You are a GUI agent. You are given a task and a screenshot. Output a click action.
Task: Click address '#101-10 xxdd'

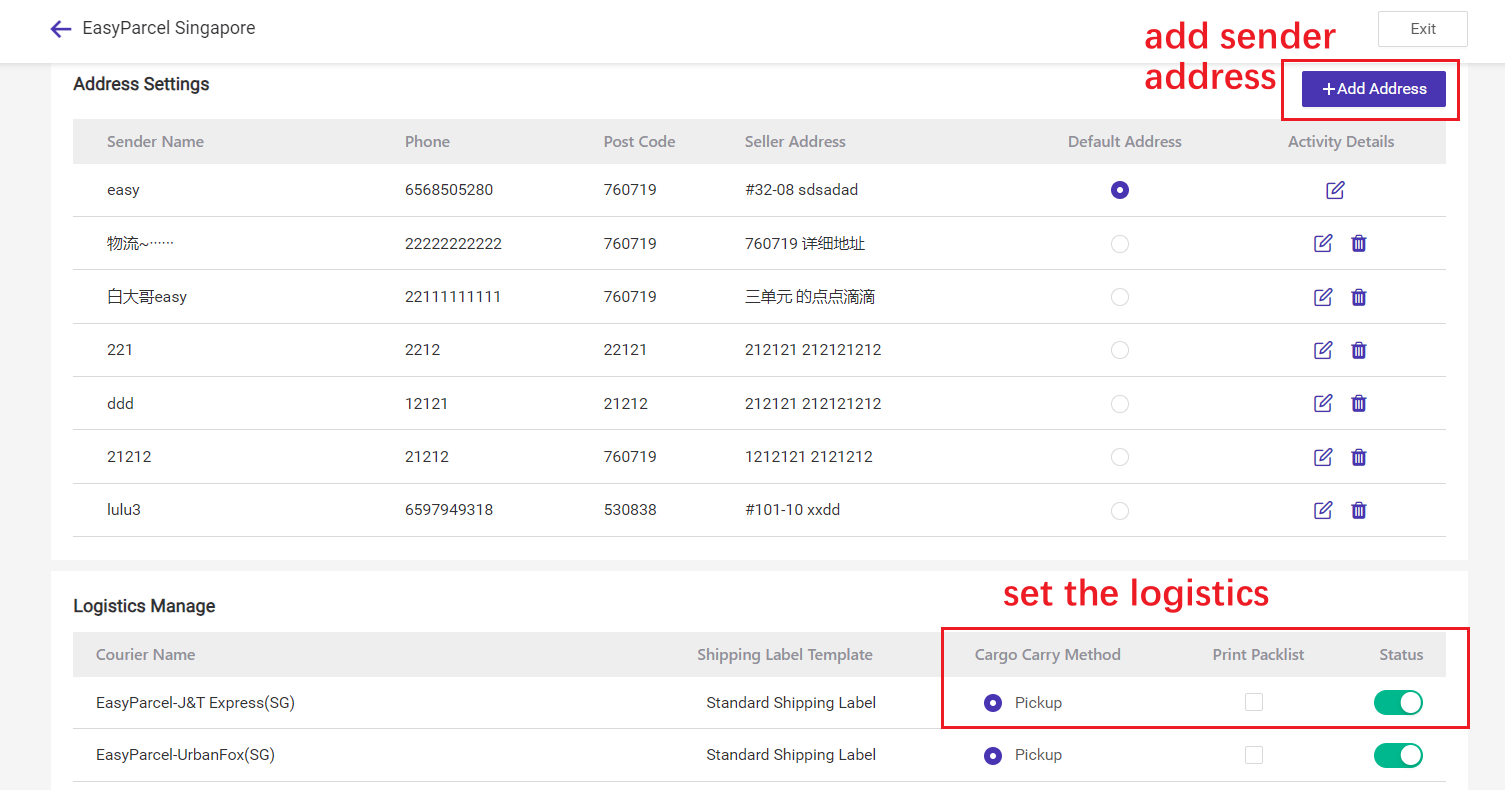click(x=793, y=510)
